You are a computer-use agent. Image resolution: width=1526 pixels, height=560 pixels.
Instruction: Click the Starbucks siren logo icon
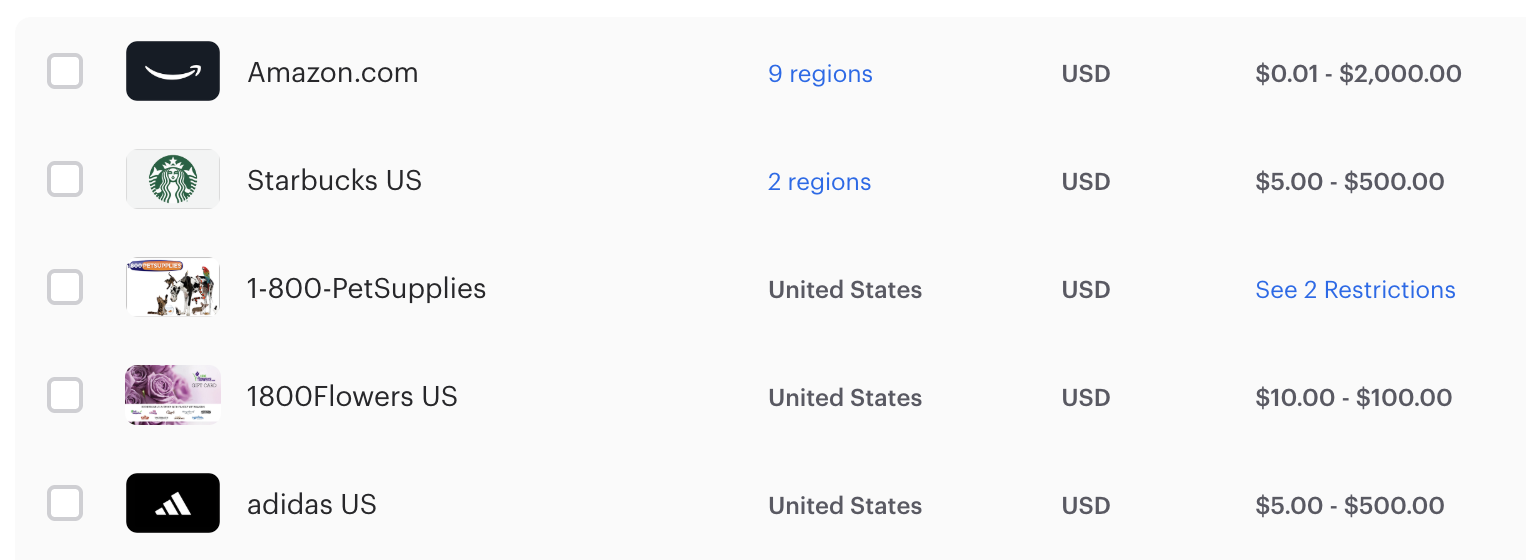173,179
